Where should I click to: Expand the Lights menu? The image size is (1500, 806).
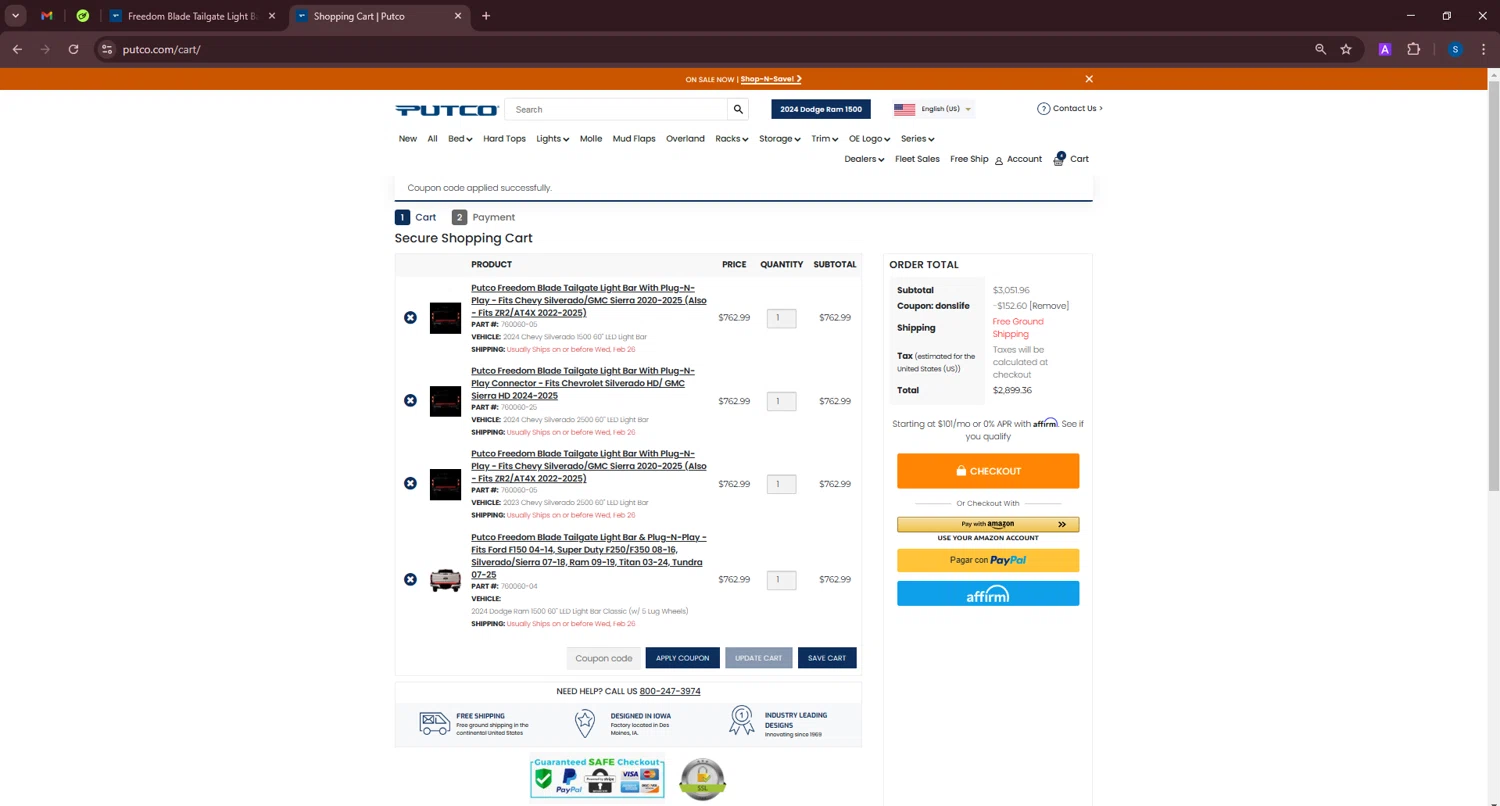(x=552, y=139)
